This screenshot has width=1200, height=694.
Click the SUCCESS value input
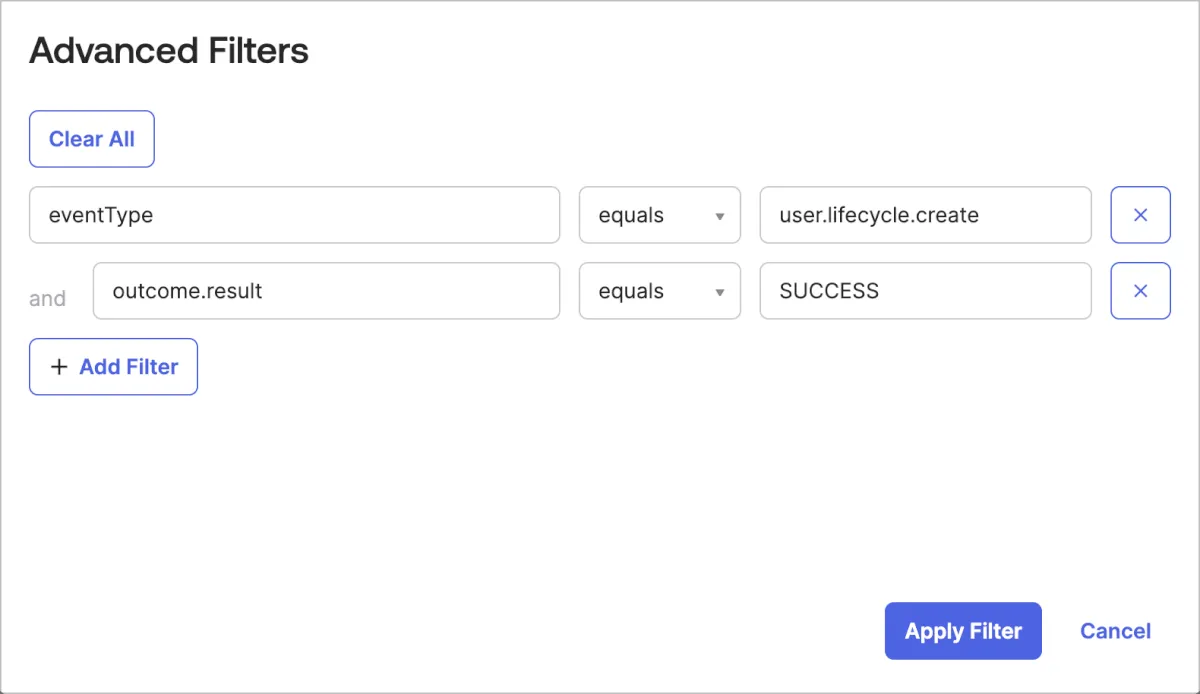(924, 291)
